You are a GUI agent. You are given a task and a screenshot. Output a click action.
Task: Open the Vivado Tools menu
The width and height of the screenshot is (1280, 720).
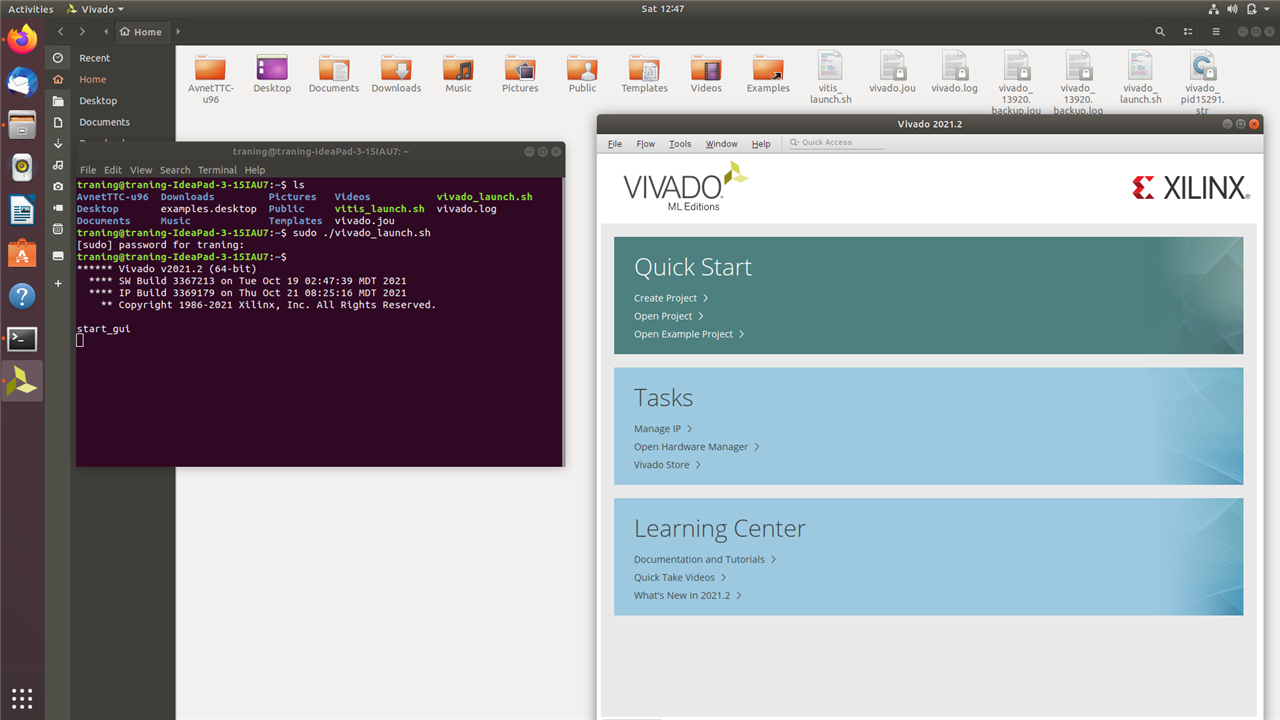tap(680, 143)
